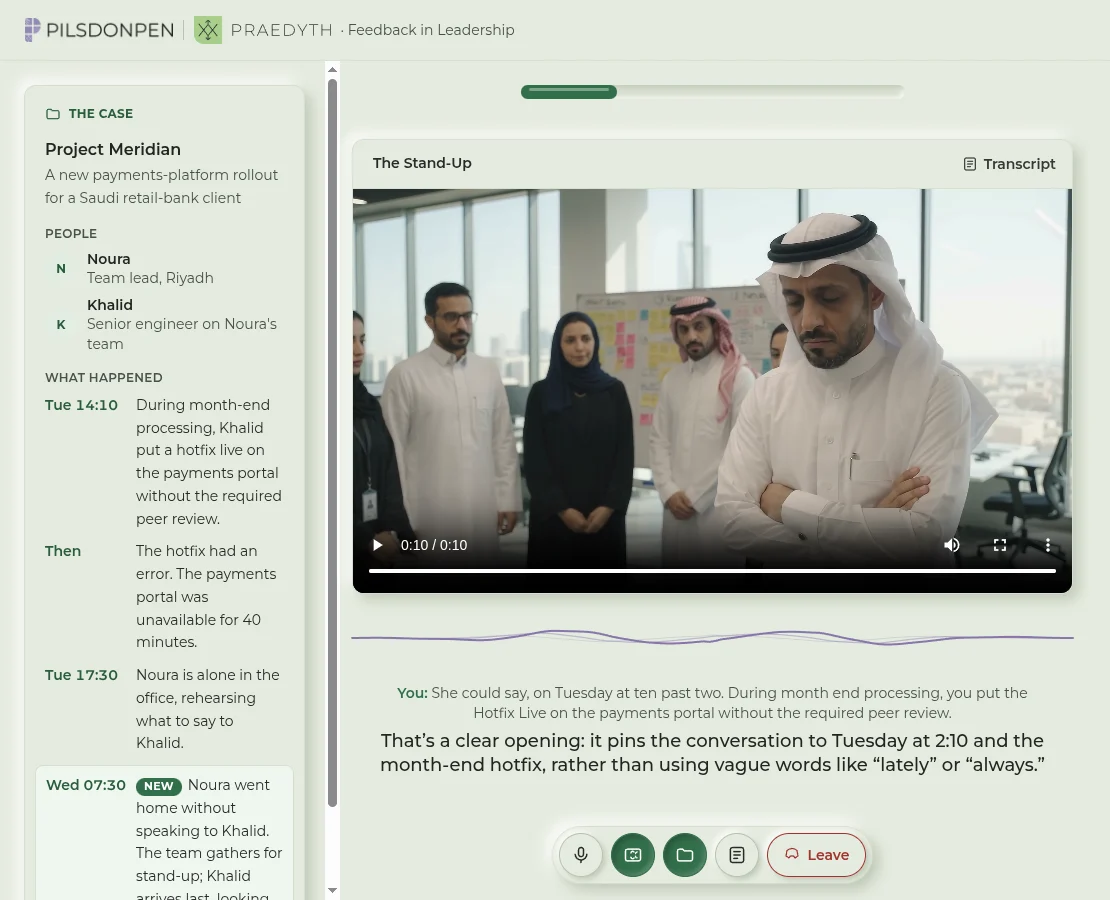
Task: Click Noura's avatar initial N
Action: click(61, 268)
